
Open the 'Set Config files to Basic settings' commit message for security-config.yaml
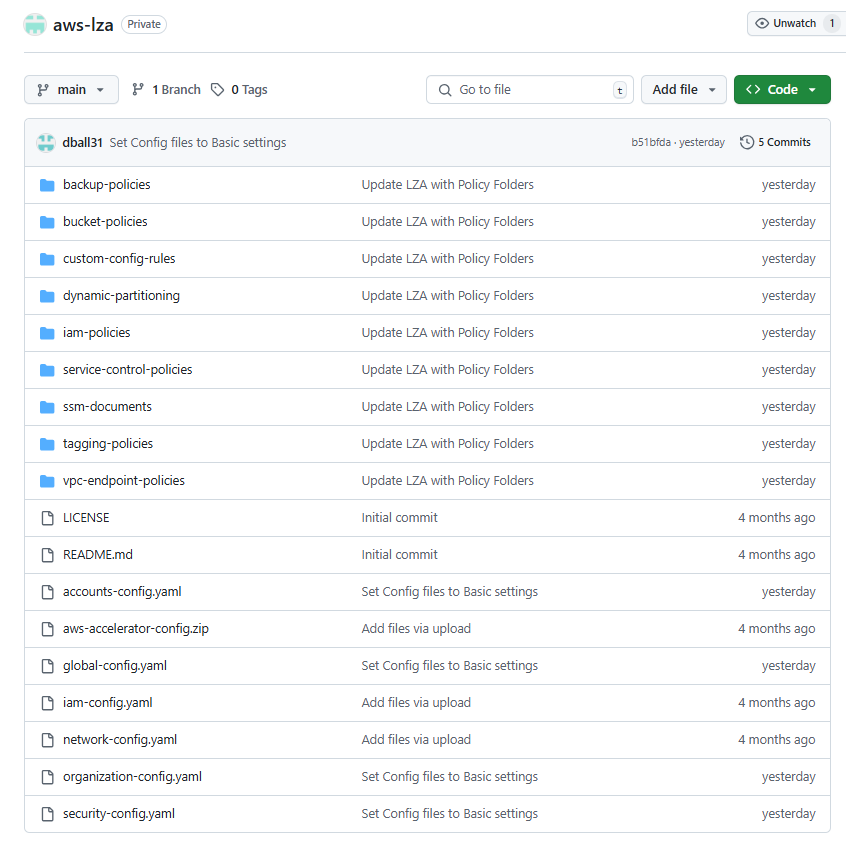[x=449, y=814]
